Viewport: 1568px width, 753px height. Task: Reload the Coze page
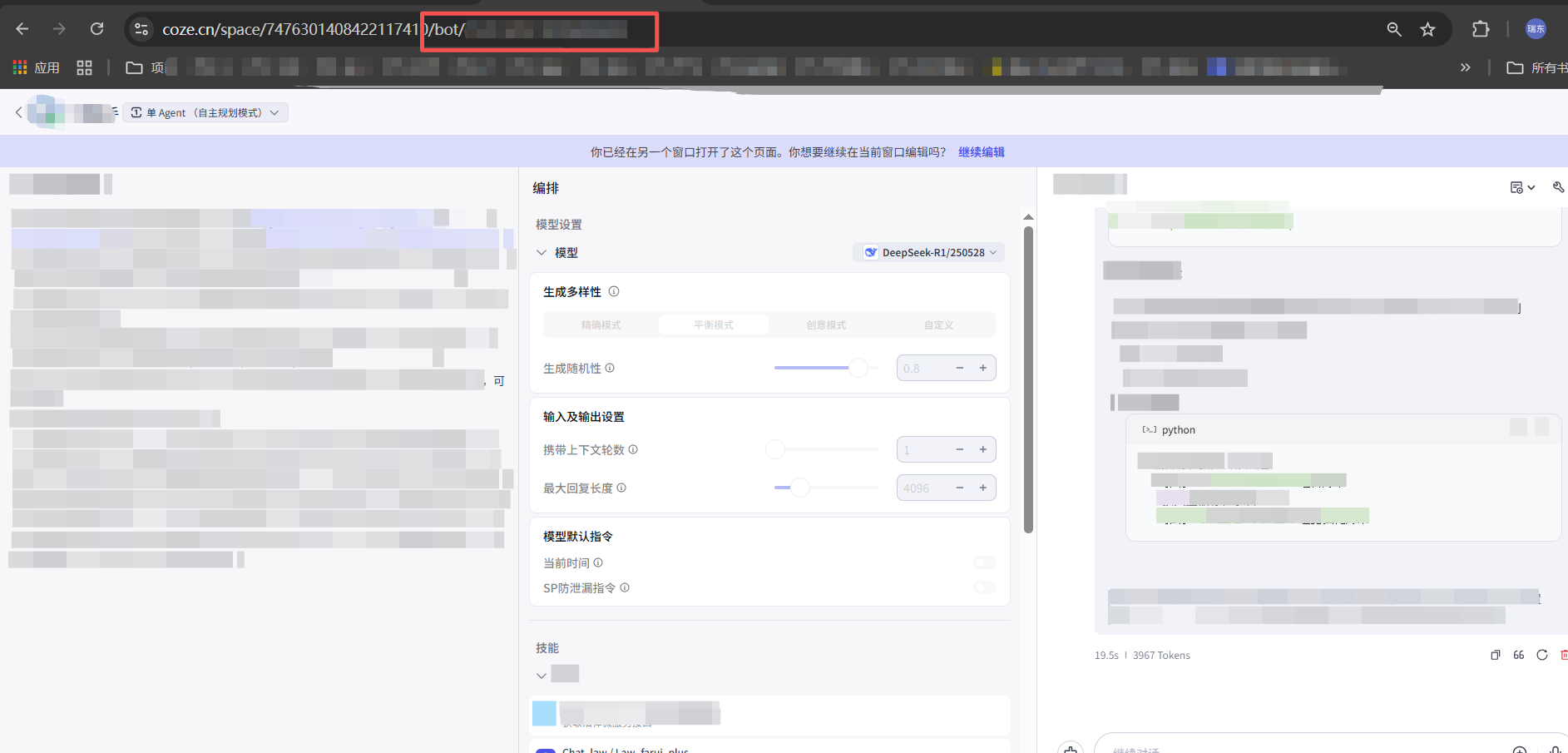(97, 29)
